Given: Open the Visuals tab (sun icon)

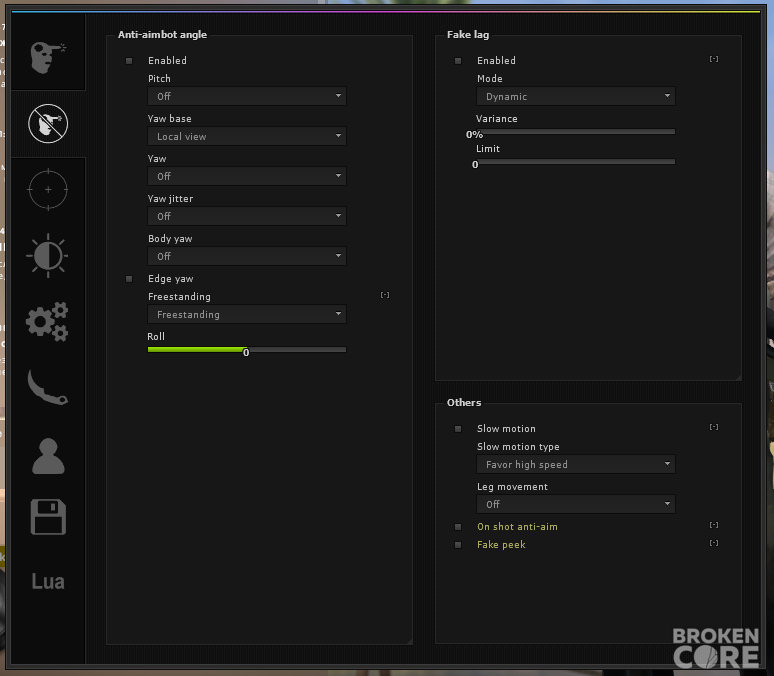Looking at the screenshot, I should [48, 255].
